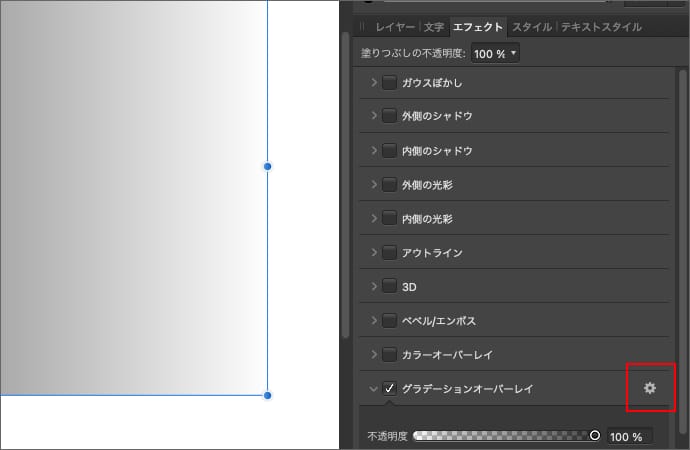Collapse the グラデーションオーバーレイ section

pyautogui.click(x=374, y=388)
